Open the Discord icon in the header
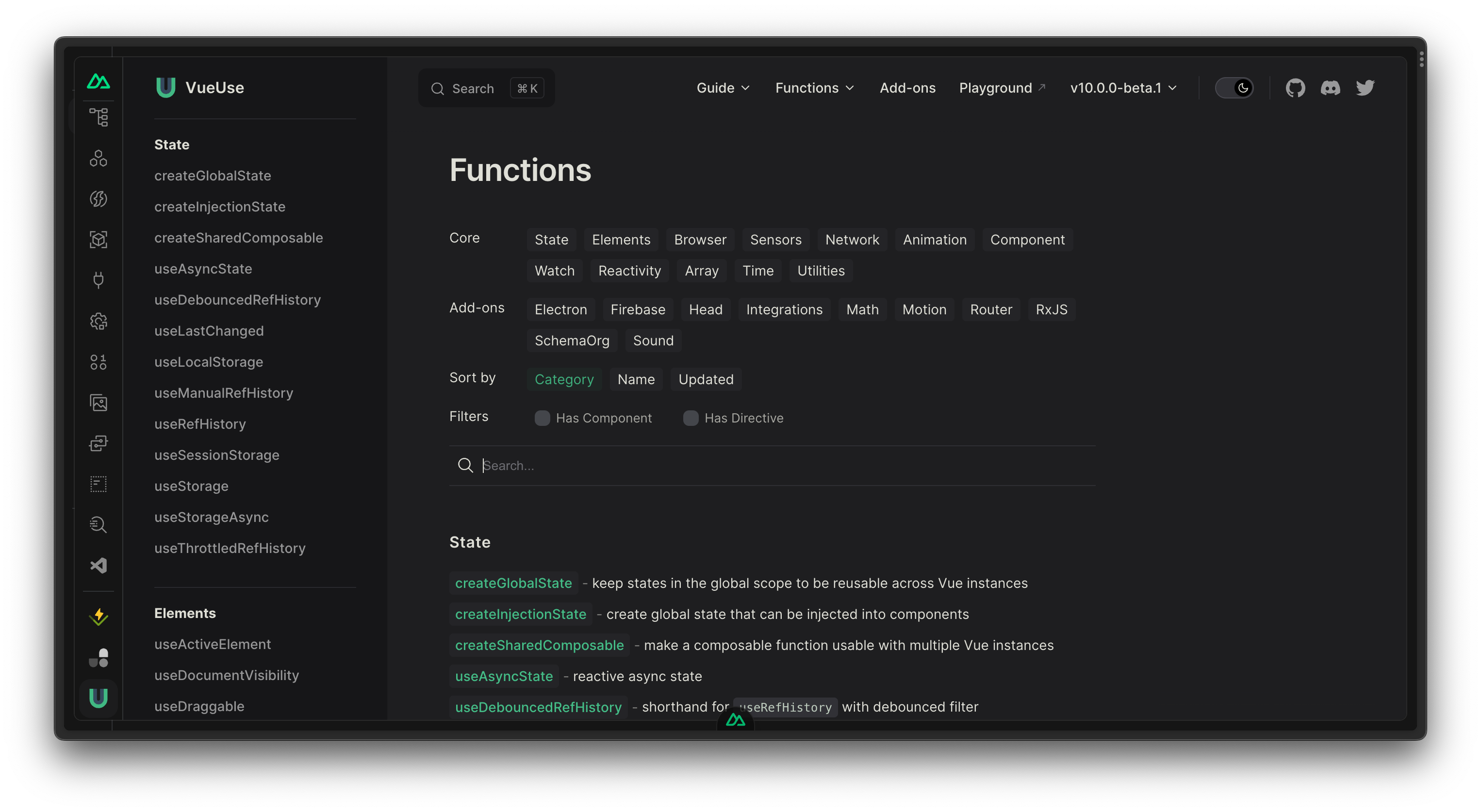This screenshot has height=812, width=1481. click(x=1331, y=87)
